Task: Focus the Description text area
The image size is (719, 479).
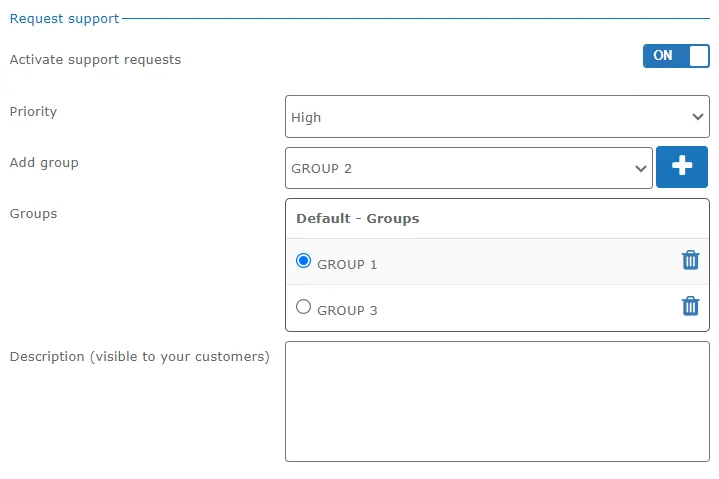Action: 497,401
